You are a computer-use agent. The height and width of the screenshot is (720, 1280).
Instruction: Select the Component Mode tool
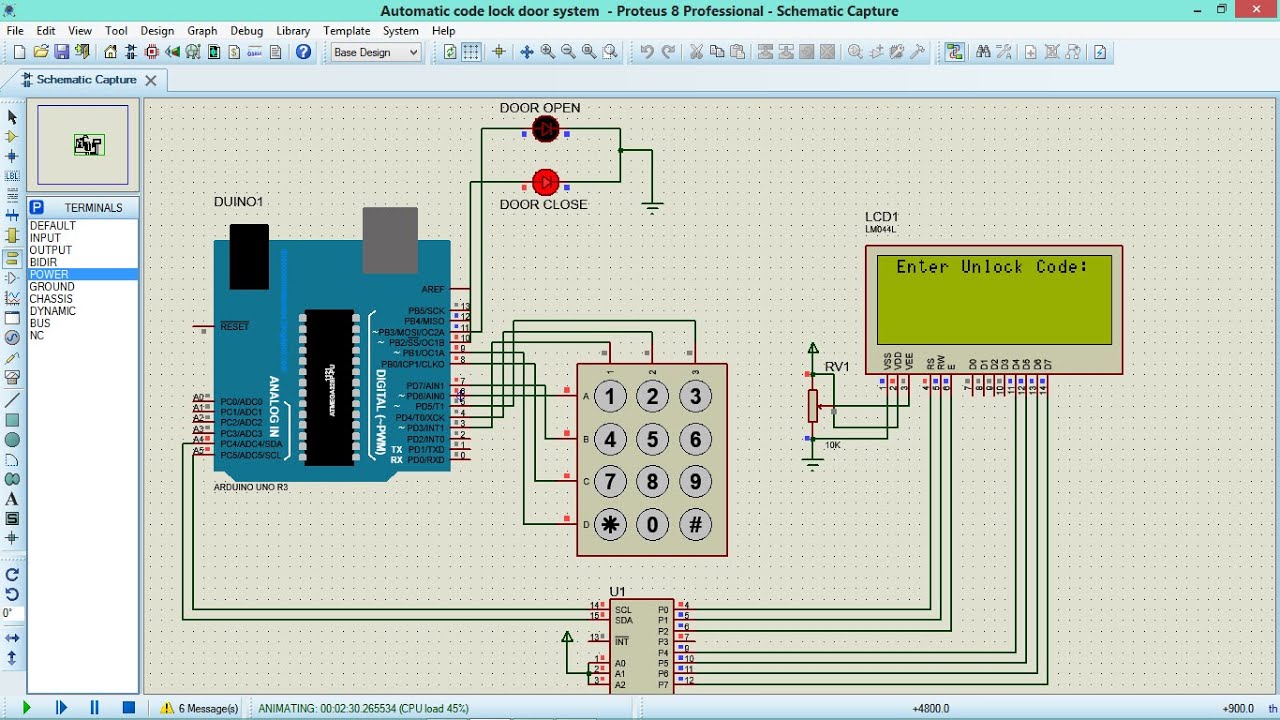point(12,137)
